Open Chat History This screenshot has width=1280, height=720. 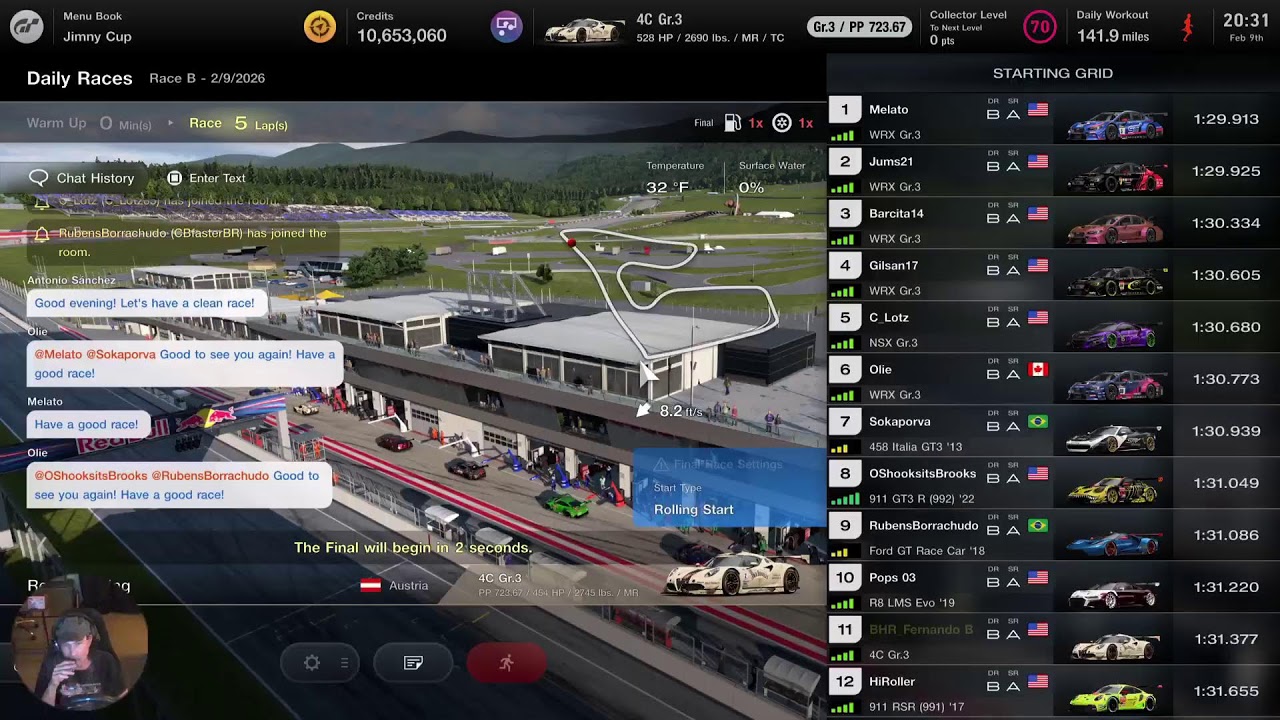tap(82, 178)
